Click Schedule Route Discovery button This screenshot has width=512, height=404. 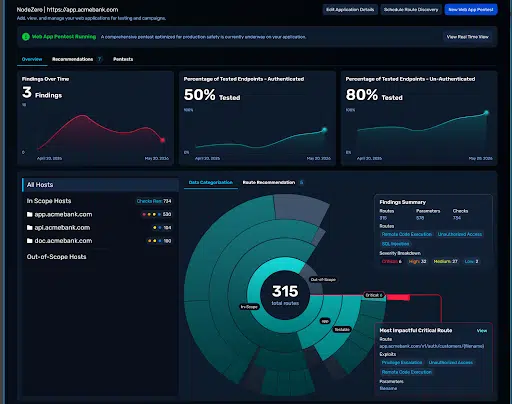[411, 10]
